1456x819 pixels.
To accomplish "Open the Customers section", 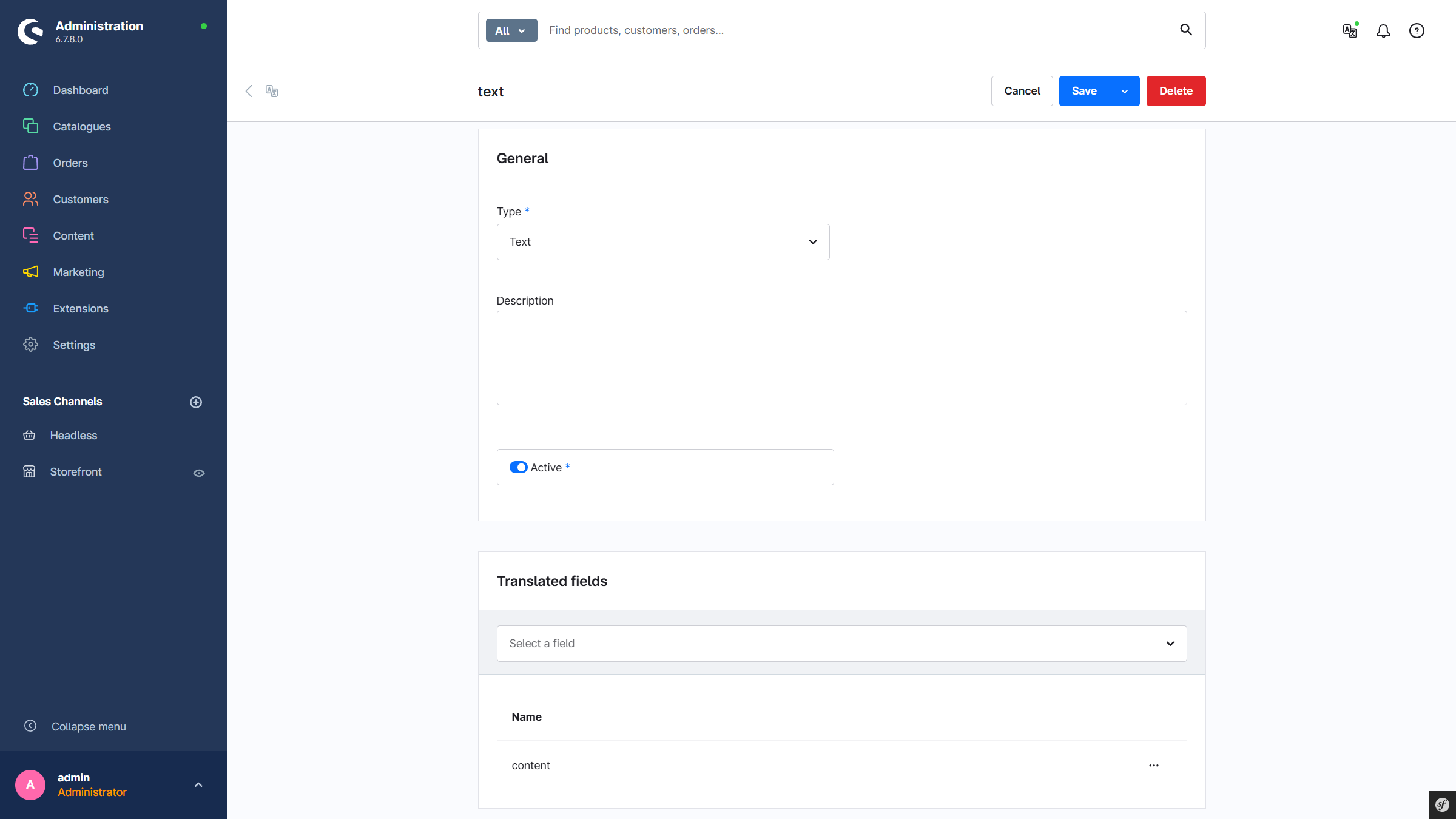I will (80, 199).
